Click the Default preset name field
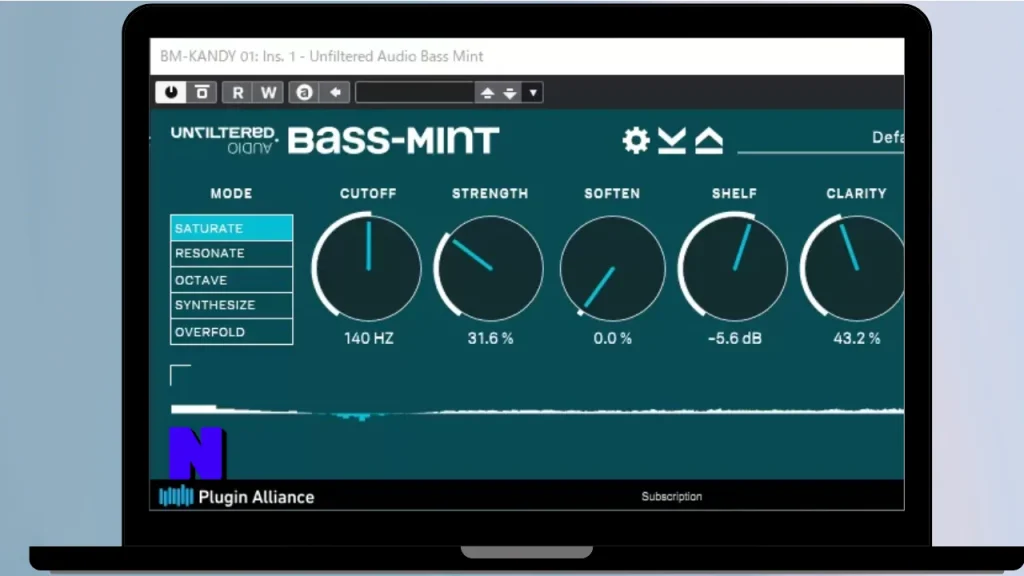The image size is (1024, 576). [821, 138]
